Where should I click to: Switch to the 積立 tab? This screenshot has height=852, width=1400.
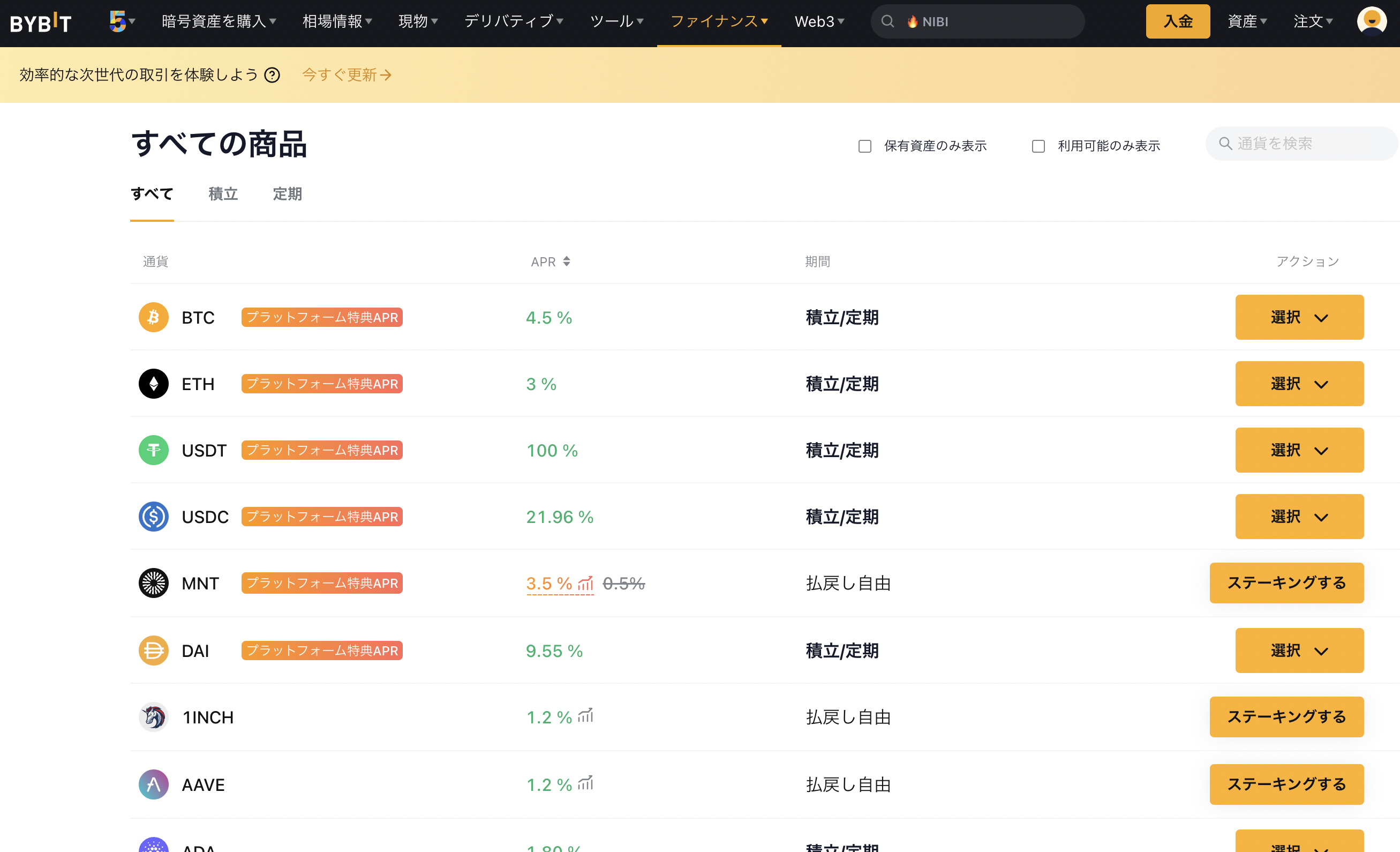point(223,194)
